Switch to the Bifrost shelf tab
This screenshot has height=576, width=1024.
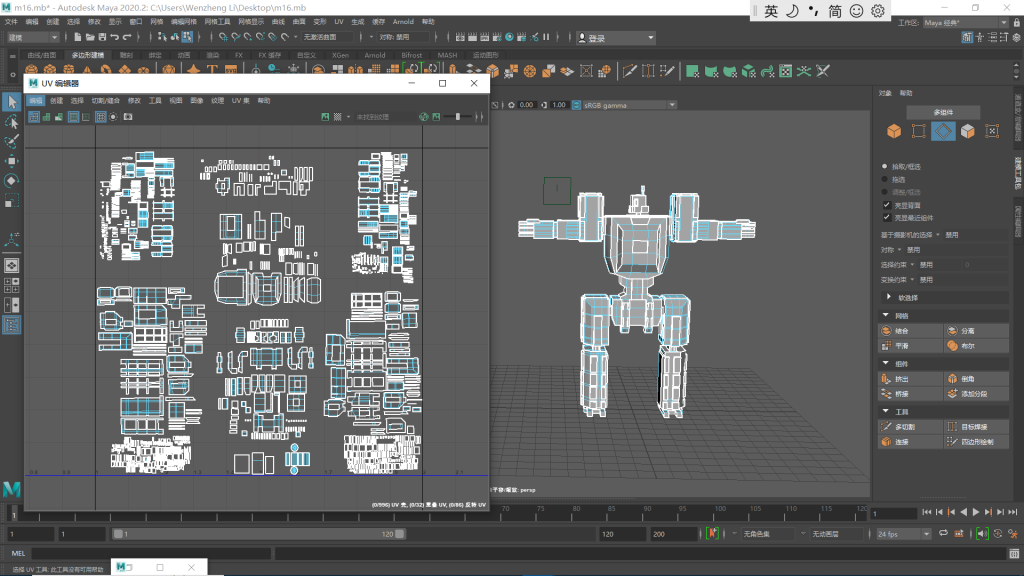coord(411,55)
